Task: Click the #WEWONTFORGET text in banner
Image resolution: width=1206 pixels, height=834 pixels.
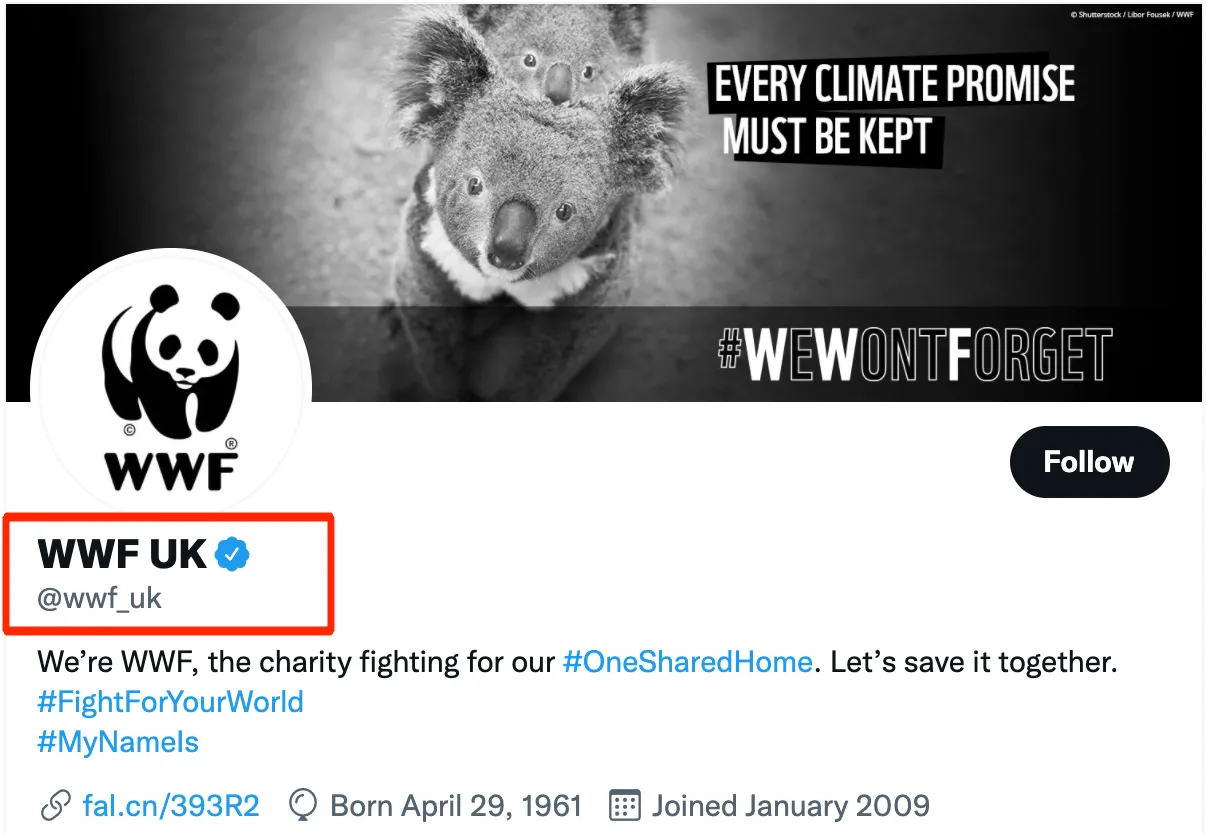Action: (x=914, y=353)
